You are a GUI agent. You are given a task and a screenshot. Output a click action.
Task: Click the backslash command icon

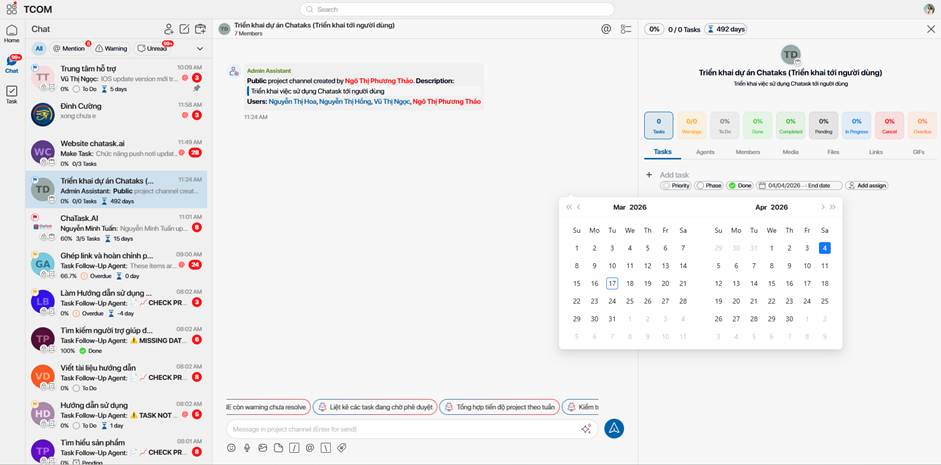(x=325, y=448)
